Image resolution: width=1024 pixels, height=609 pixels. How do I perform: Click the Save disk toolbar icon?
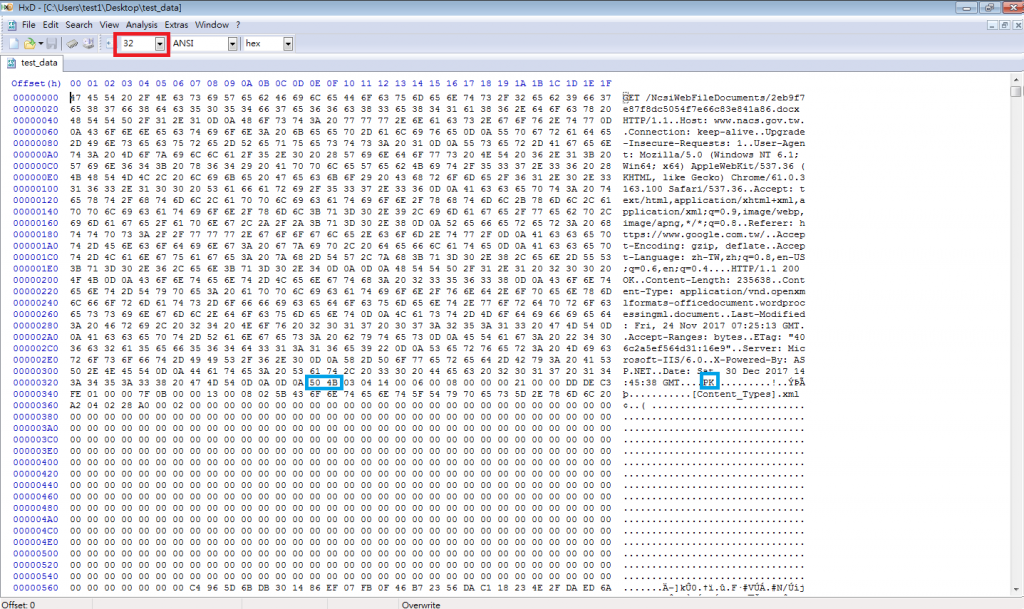pyautogui.click(x=52, y=44)
